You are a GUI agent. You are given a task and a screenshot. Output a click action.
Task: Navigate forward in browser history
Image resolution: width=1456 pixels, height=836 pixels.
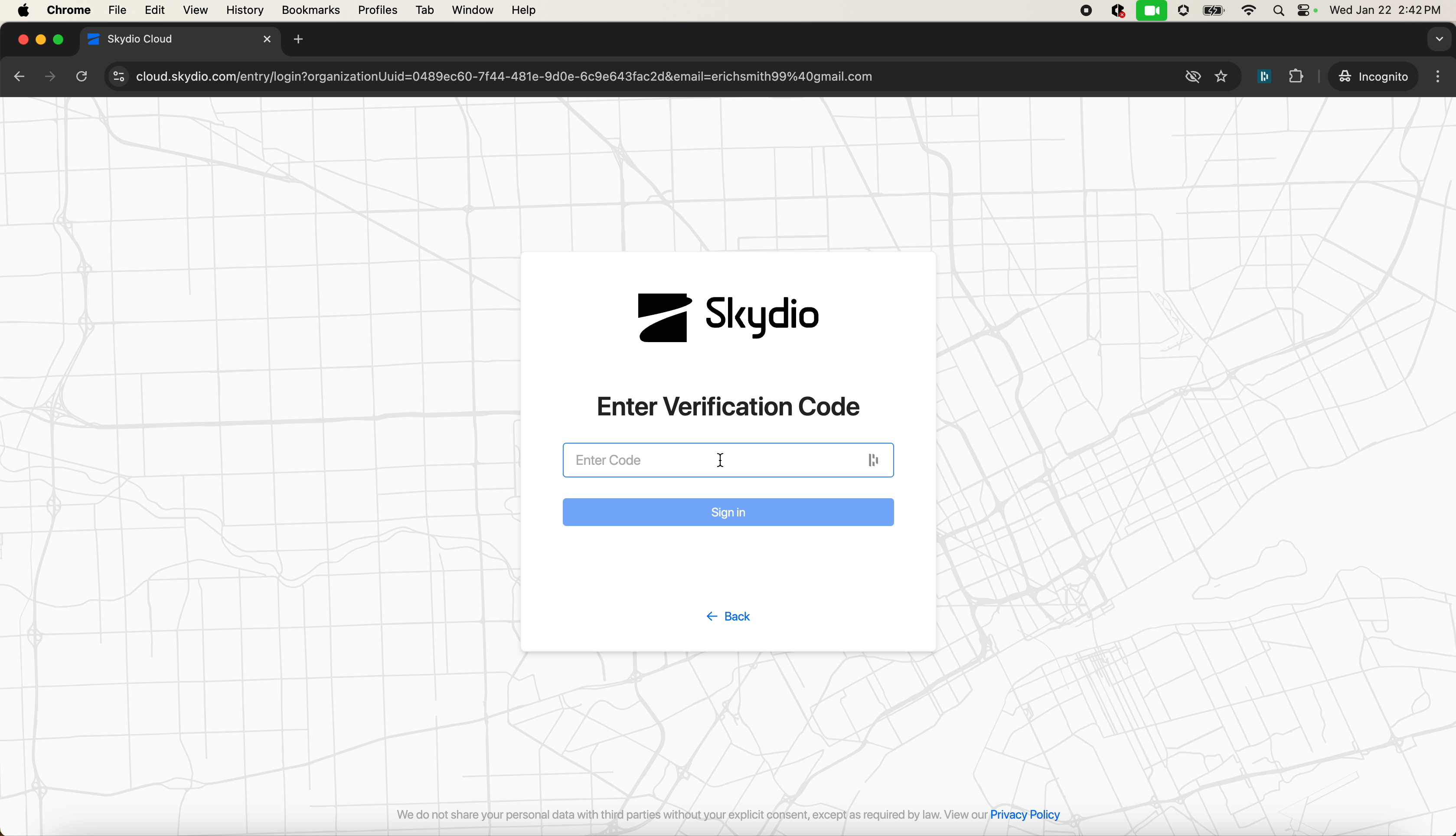coord(51,76)
